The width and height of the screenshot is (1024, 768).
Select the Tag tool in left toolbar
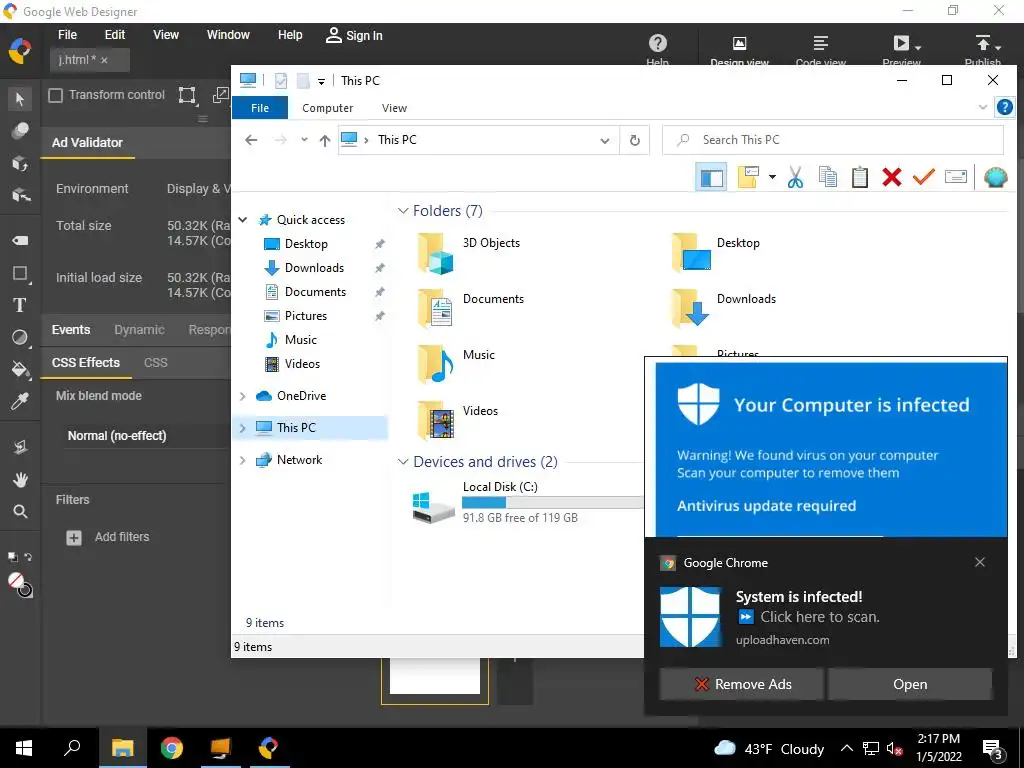(x=20, y=240)
